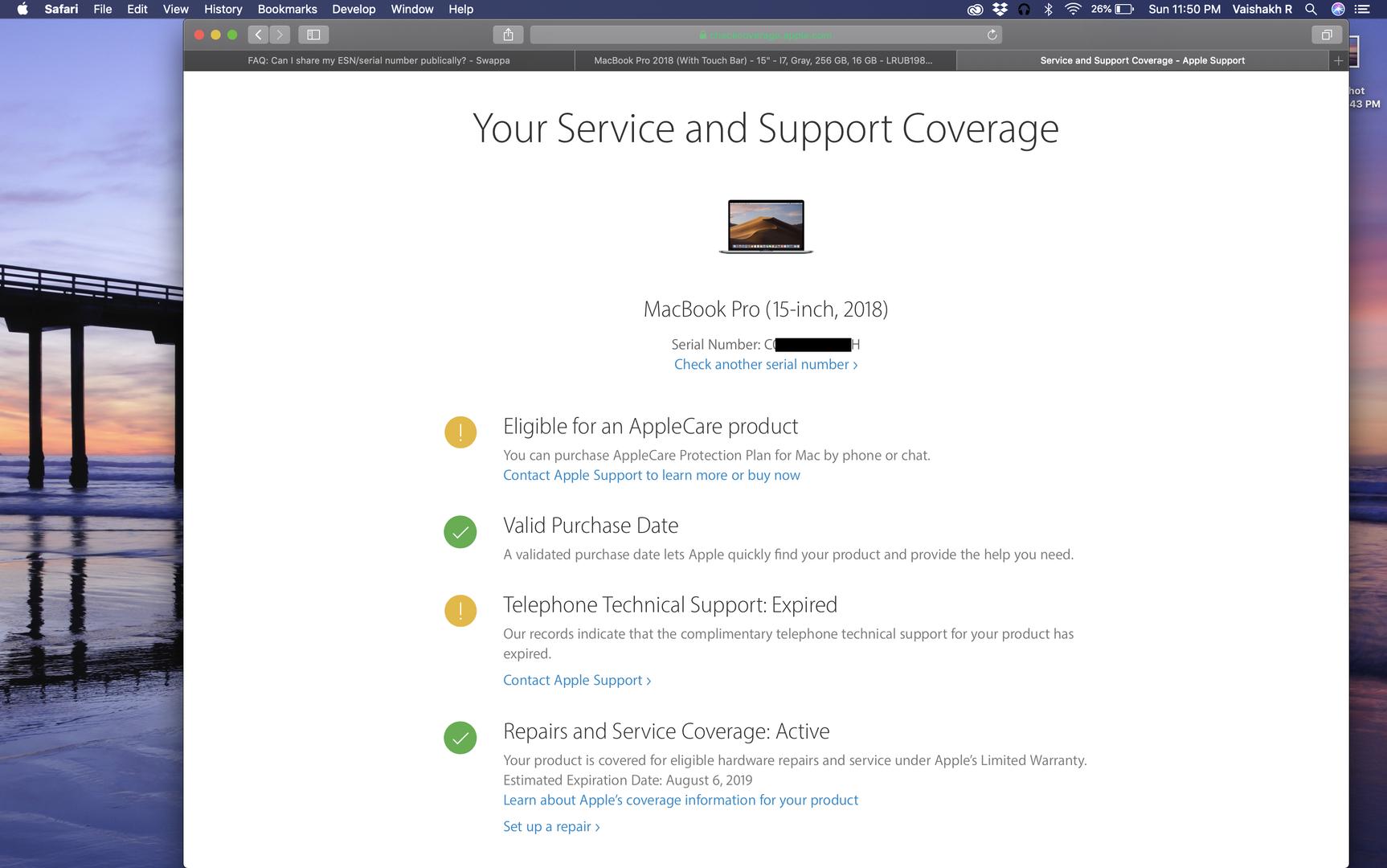Click the MacBook Pro product image
Viewport: 1387px width, 868px height.
766,227
